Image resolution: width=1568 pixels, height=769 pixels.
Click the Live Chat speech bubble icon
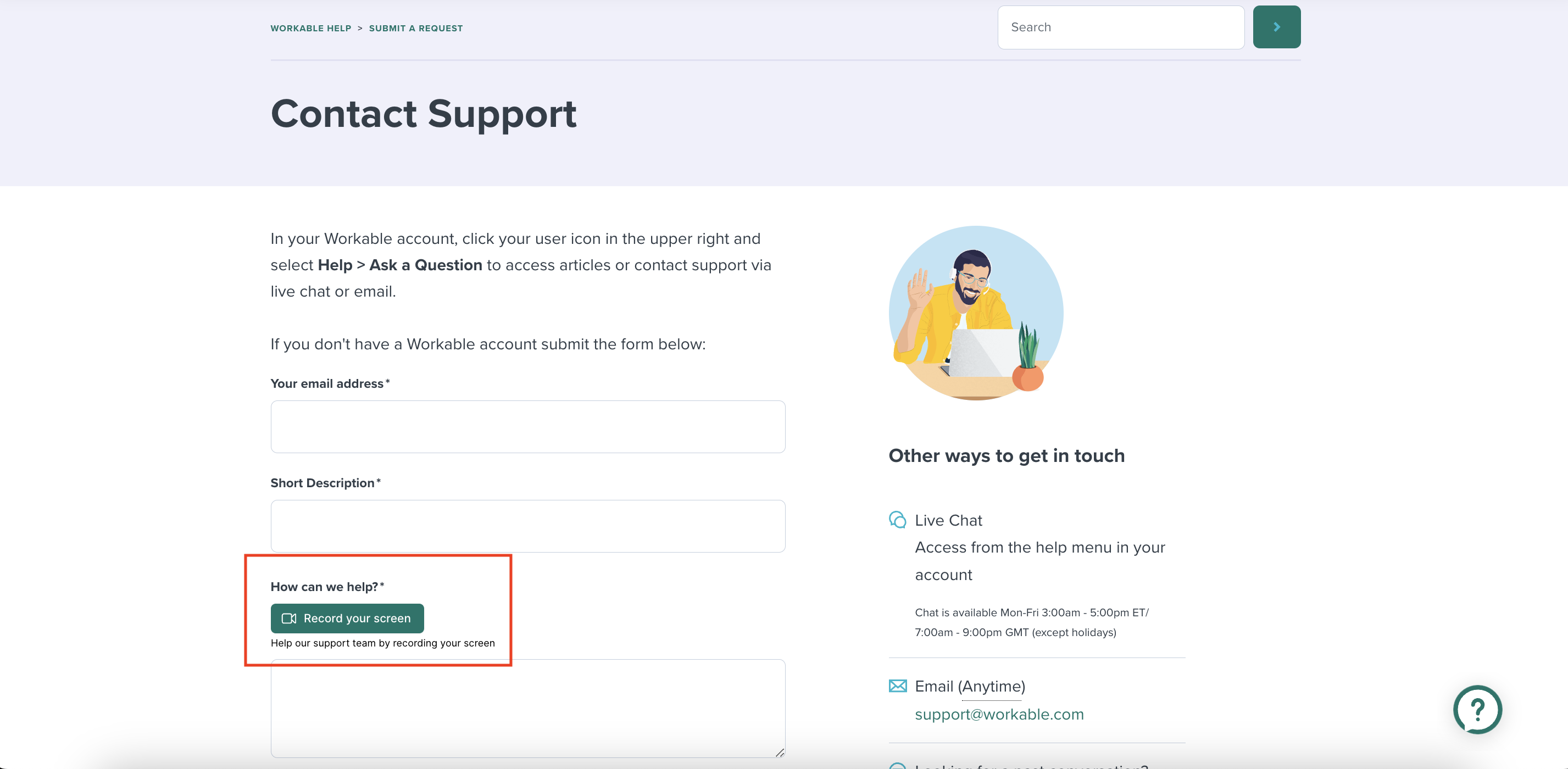click(897, 520)
